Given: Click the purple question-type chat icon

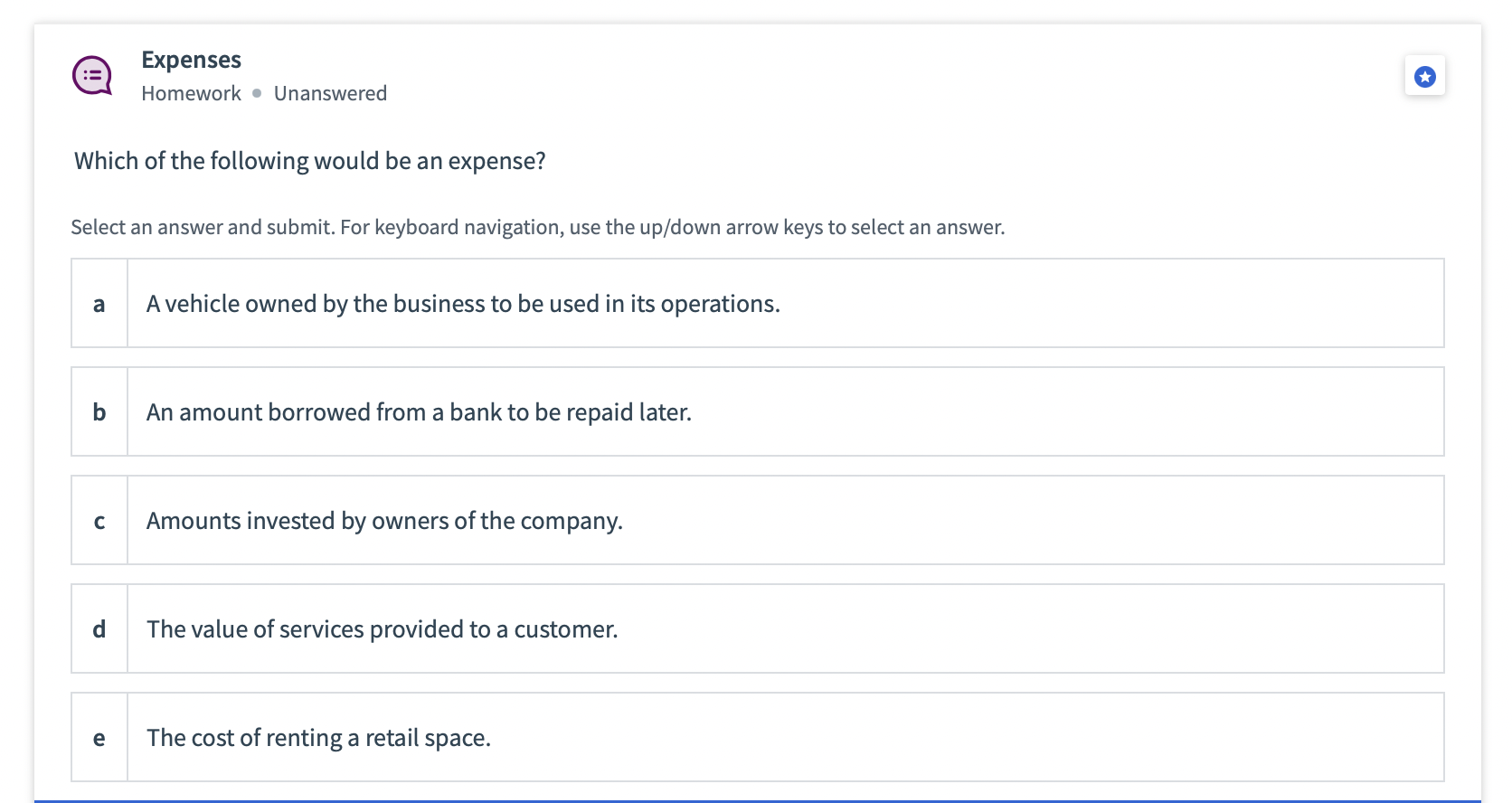Looking at the screenshot, I should [92, 76].
